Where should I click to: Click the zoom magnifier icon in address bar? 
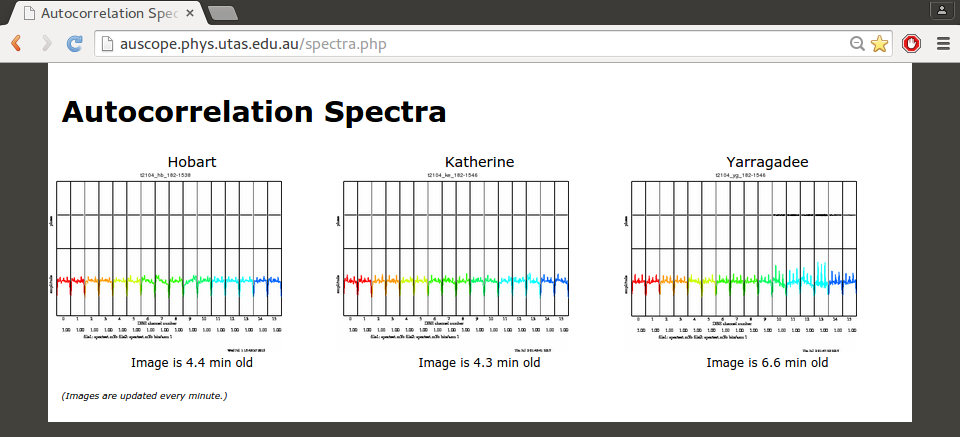(857, 44)
